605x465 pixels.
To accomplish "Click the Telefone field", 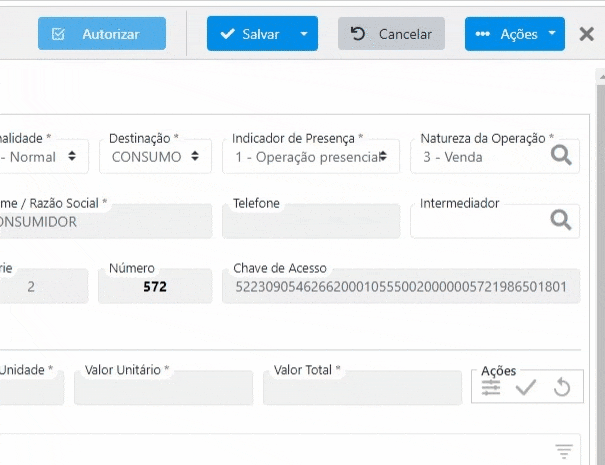I will pyautogui.click(x=311, y=222).
